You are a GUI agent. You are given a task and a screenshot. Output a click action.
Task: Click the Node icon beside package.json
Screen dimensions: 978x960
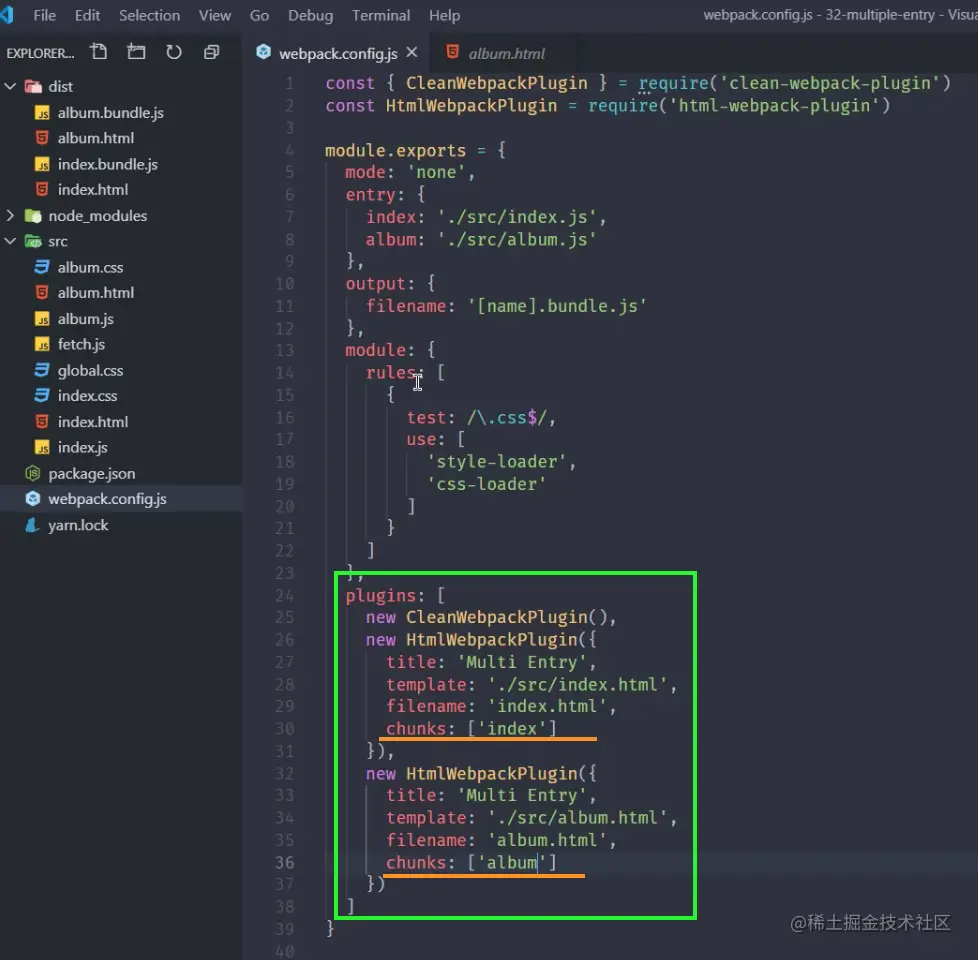coord(32,473)
